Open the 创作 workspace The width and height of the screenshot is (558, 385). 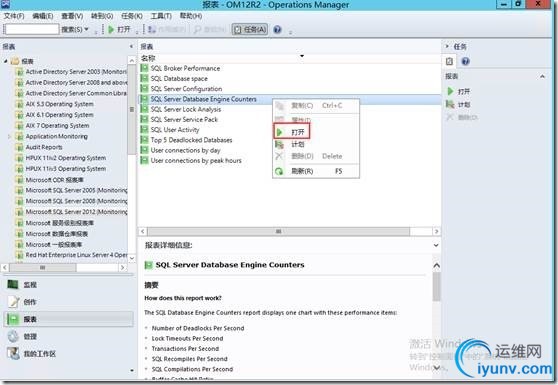click(68, 302)
